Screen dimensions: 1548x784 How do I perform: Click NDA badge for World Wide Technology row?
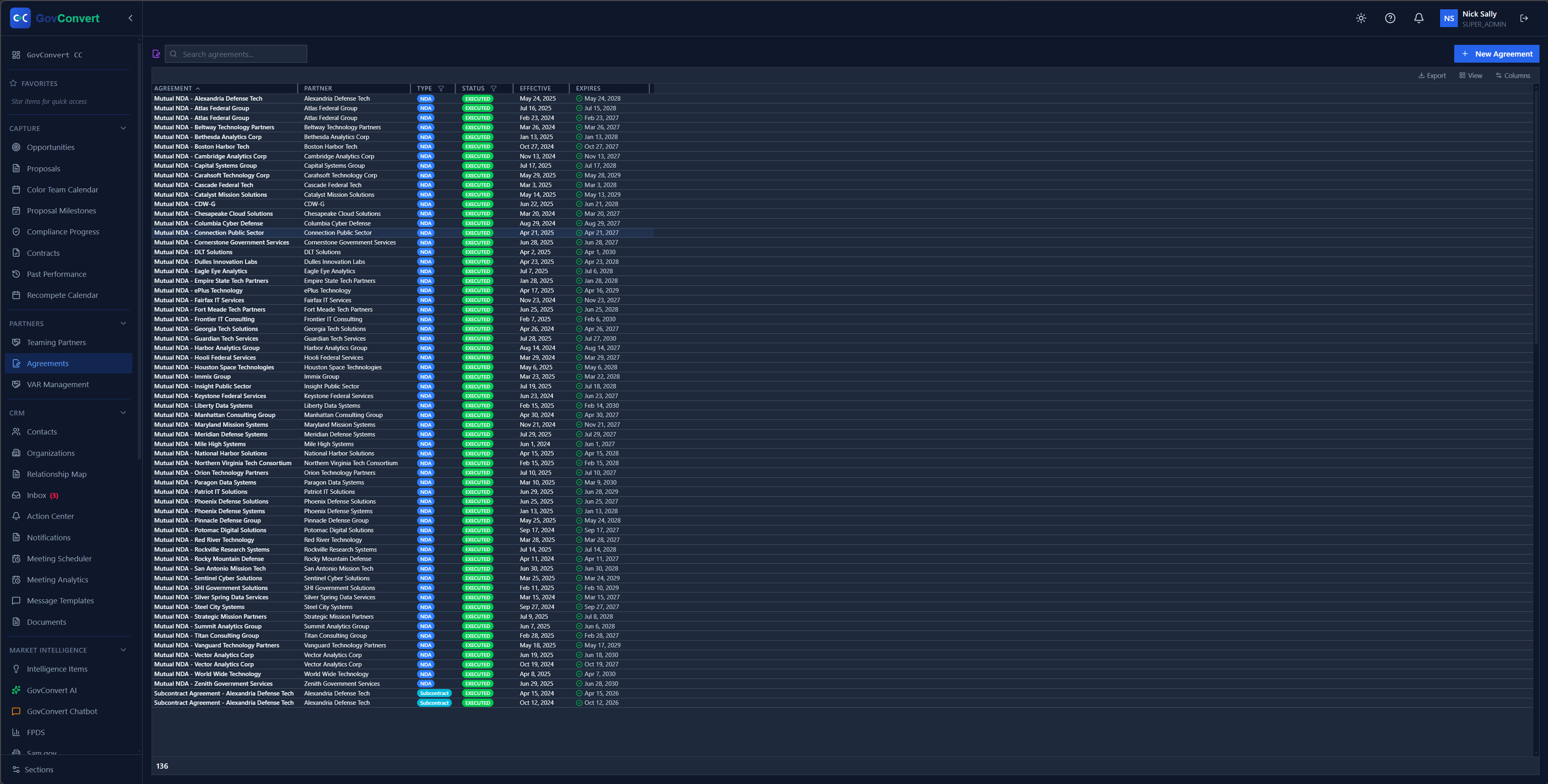(426, 674)
